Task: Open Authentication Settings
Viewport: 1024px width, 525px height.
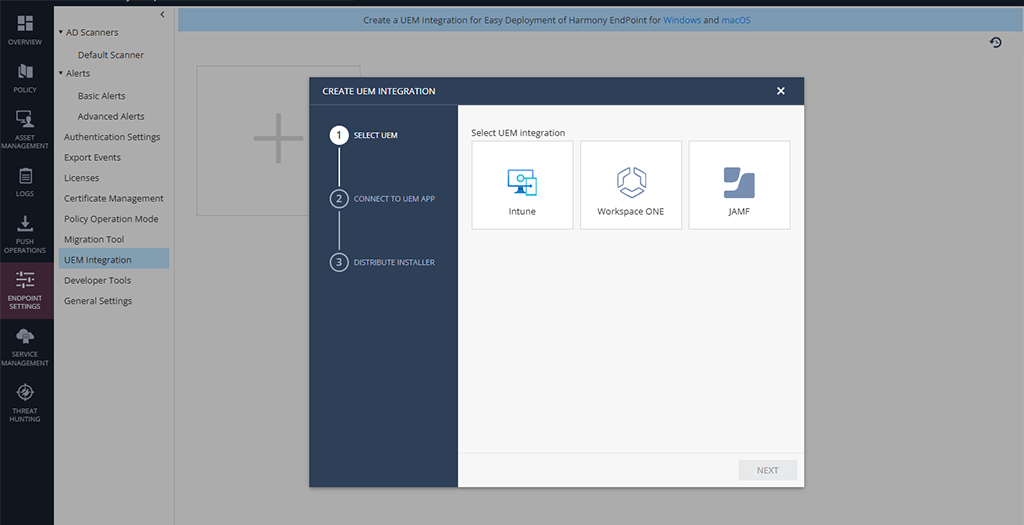Action: [x=112, y=137]
